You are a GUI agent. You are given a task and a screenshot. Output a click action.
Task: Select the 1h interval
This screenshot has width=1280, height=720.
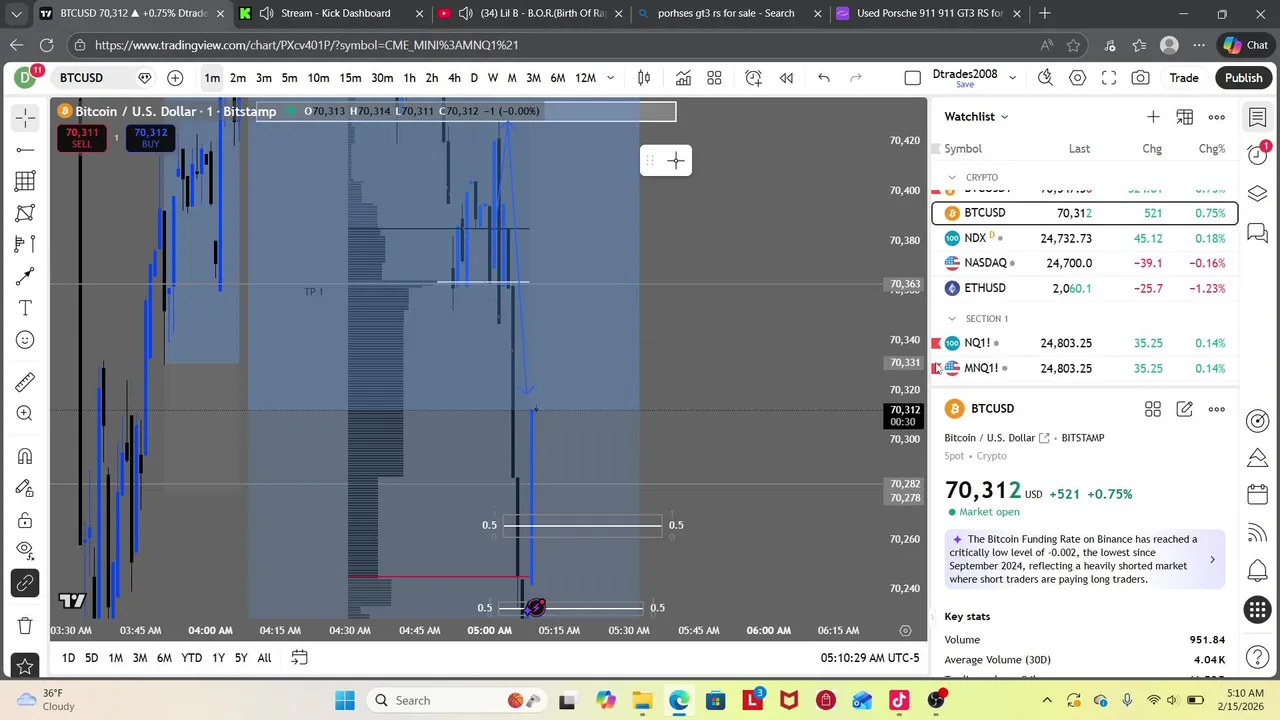point(409,78)
